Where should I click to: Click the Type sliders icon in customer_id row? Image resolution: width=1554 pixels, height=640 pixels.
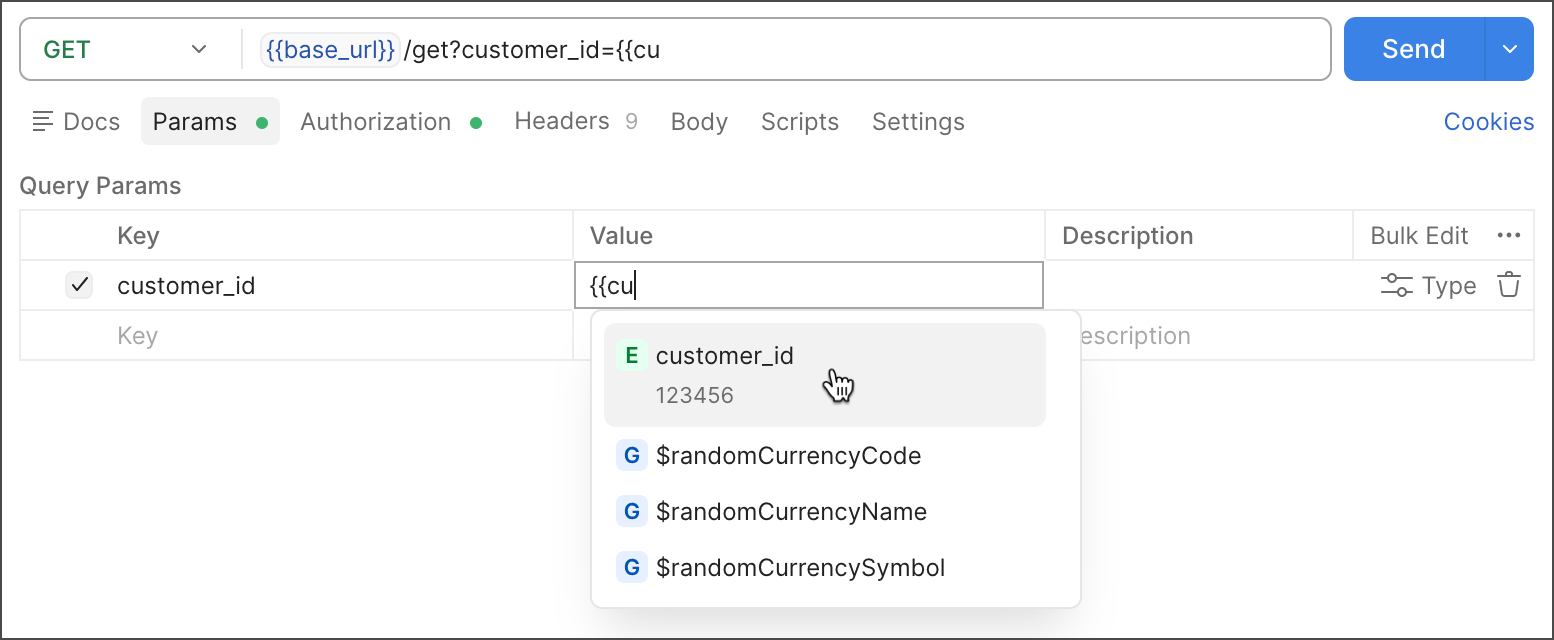pos(1397,286)
